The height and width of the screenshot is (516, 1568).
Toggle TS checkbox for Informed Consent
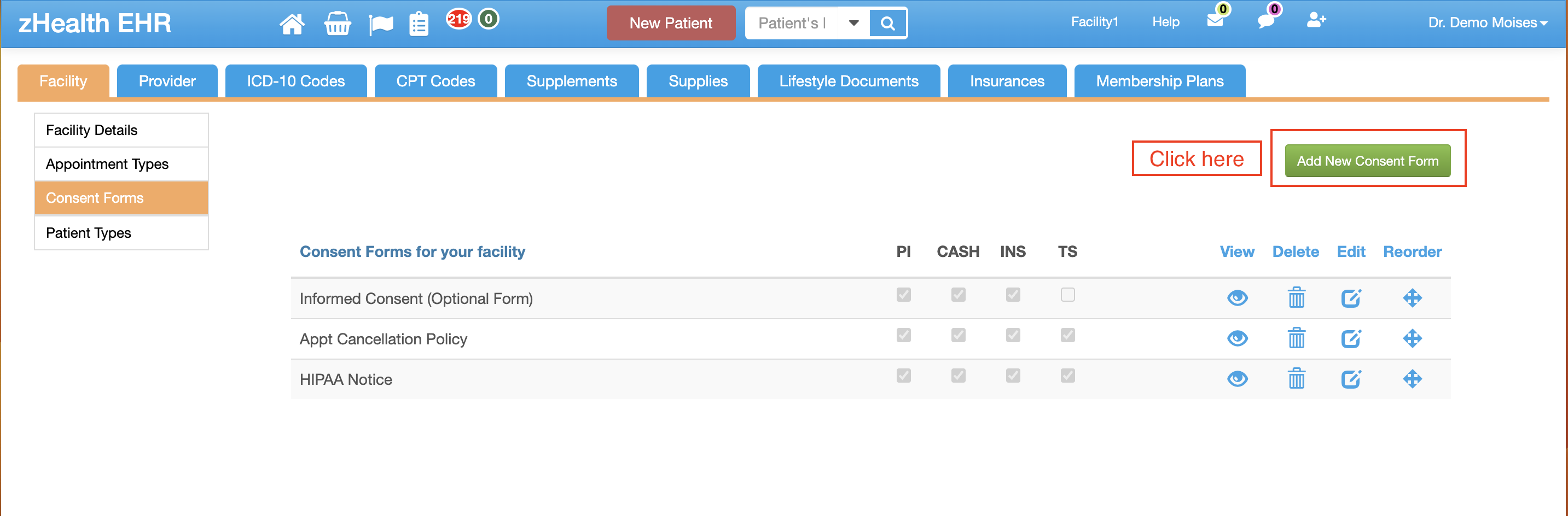(x=1067, y=295)
